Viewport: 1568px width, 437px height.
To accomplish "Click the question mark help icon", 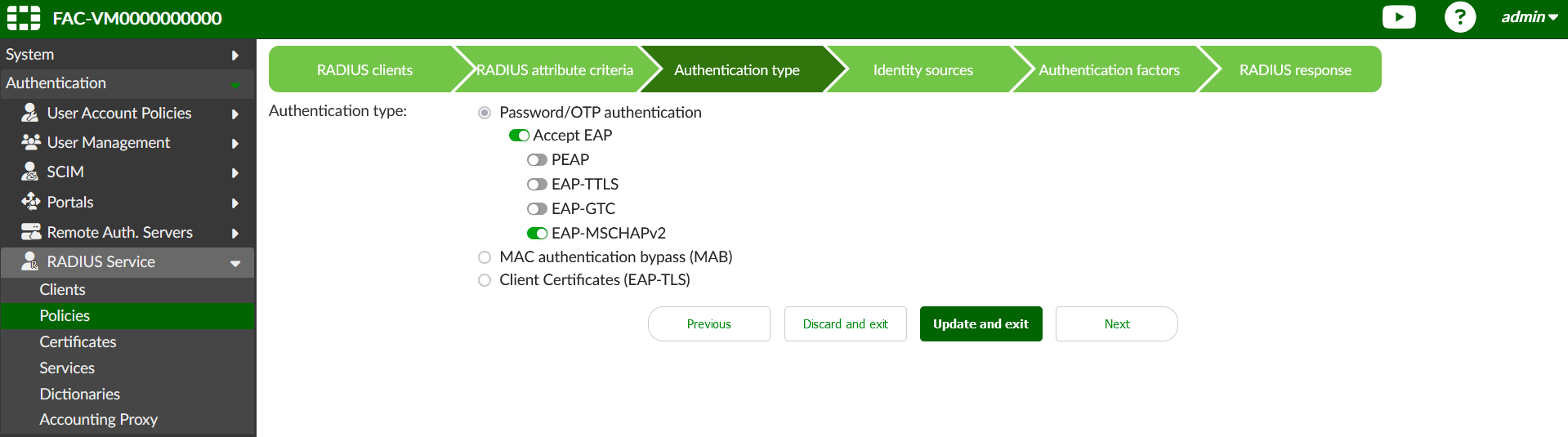I will (1459, 17).
